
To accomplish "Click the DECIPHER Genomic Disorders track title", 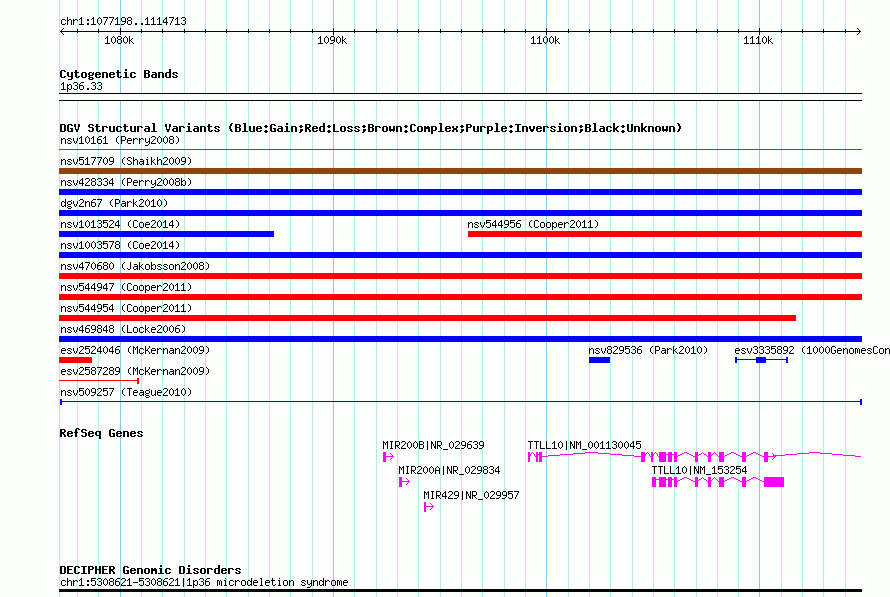I will pos(150,570).
